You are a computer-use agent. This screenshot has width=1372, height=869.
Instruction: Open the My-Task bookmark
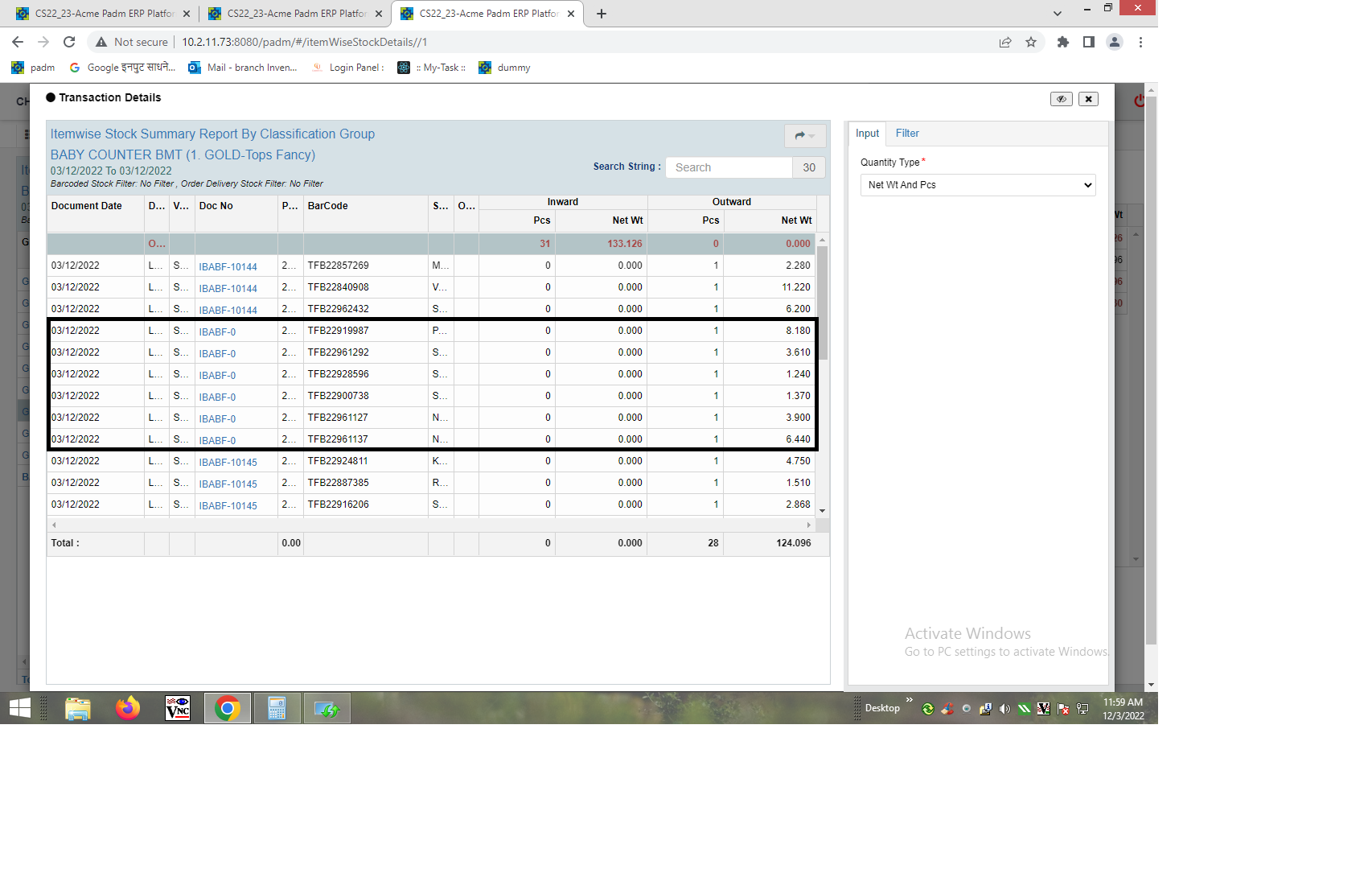click(x=432, y=68)
